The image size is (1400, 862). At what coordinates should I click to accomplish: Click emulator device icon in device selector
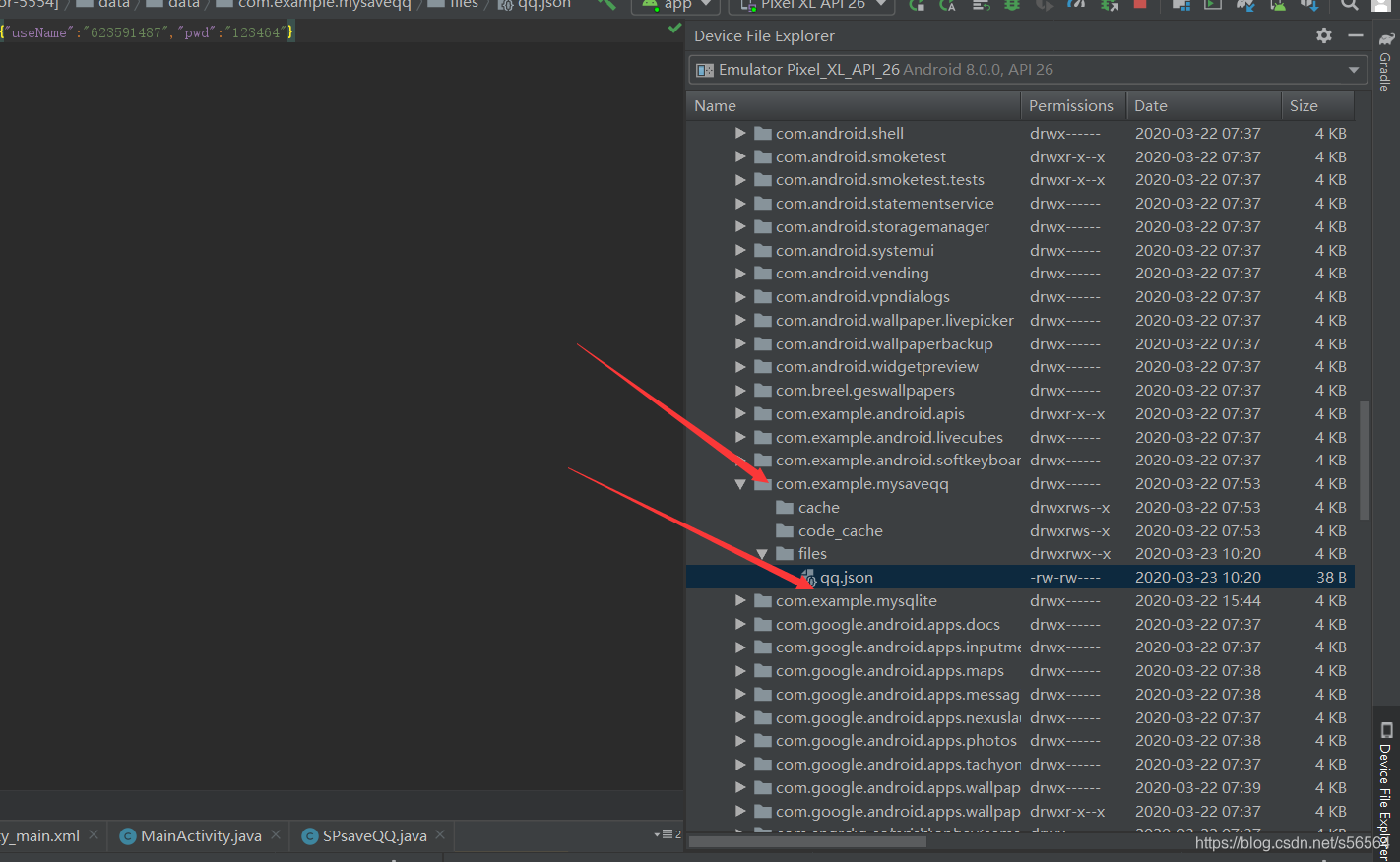705,70
